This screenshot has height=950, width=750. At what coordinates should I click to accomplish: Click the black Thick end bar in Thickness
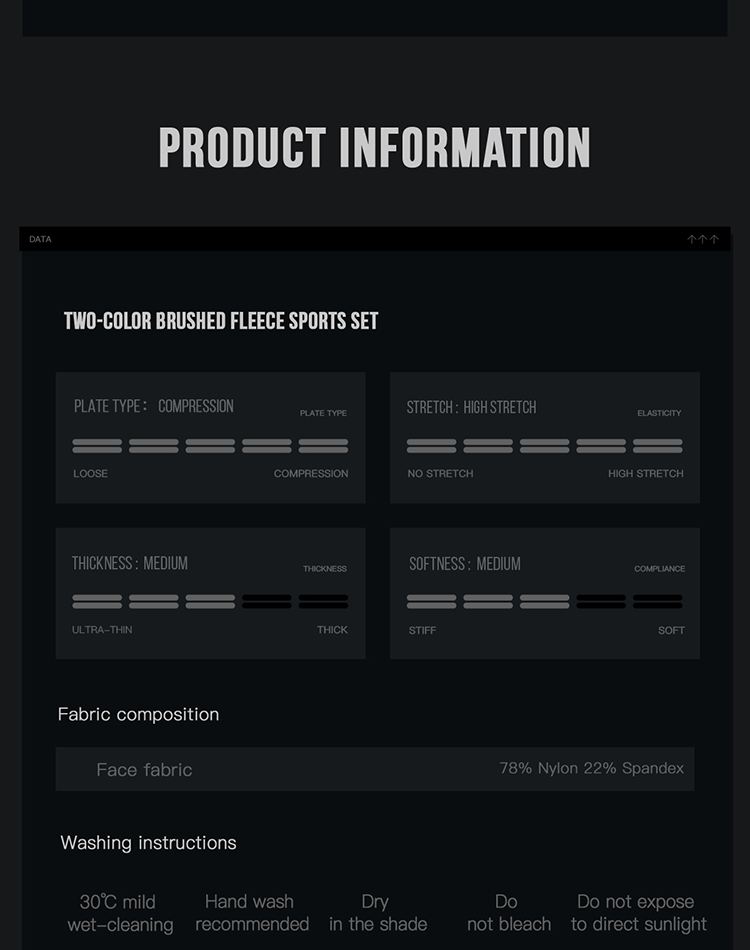pyautogui.click(x=323, y=602)
